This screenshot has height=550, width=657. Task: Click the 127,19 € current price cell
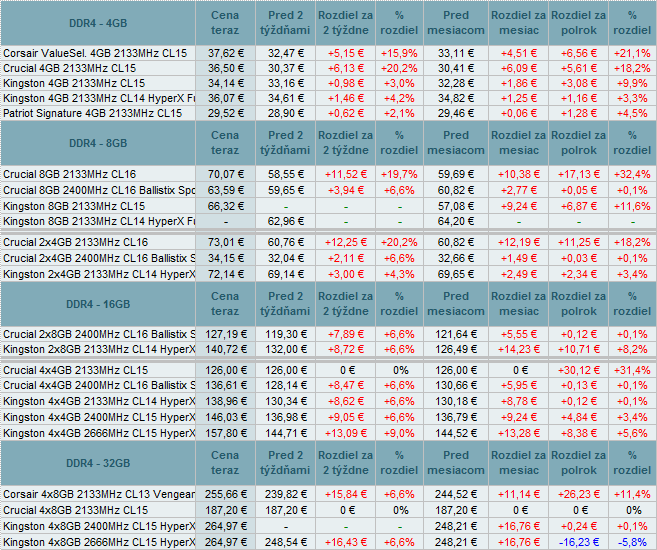coord(226,334)
